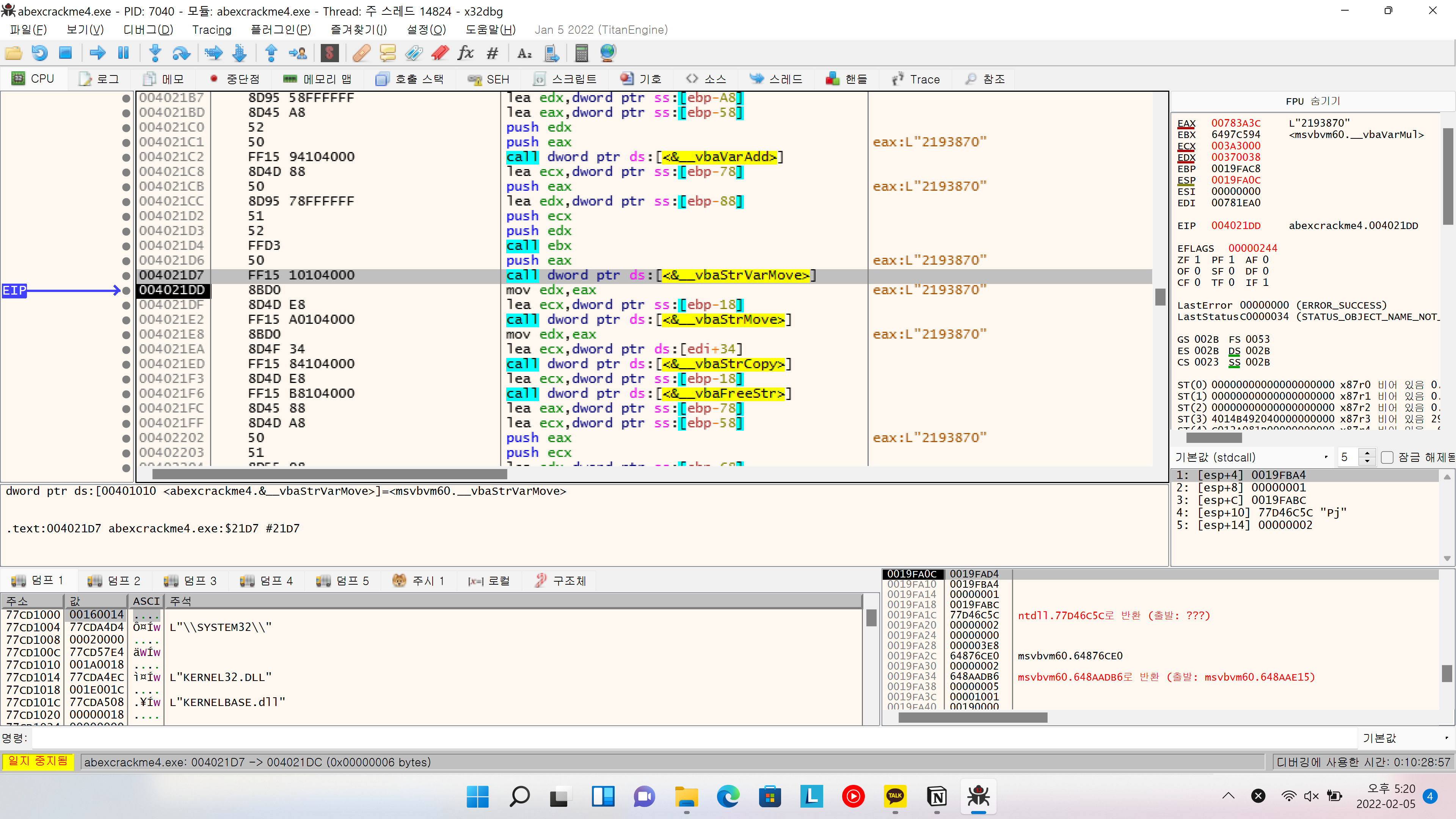Click the Trace into icon
Image resolution: width=1456 pixels, height=819 pixels.
(213, 53)
